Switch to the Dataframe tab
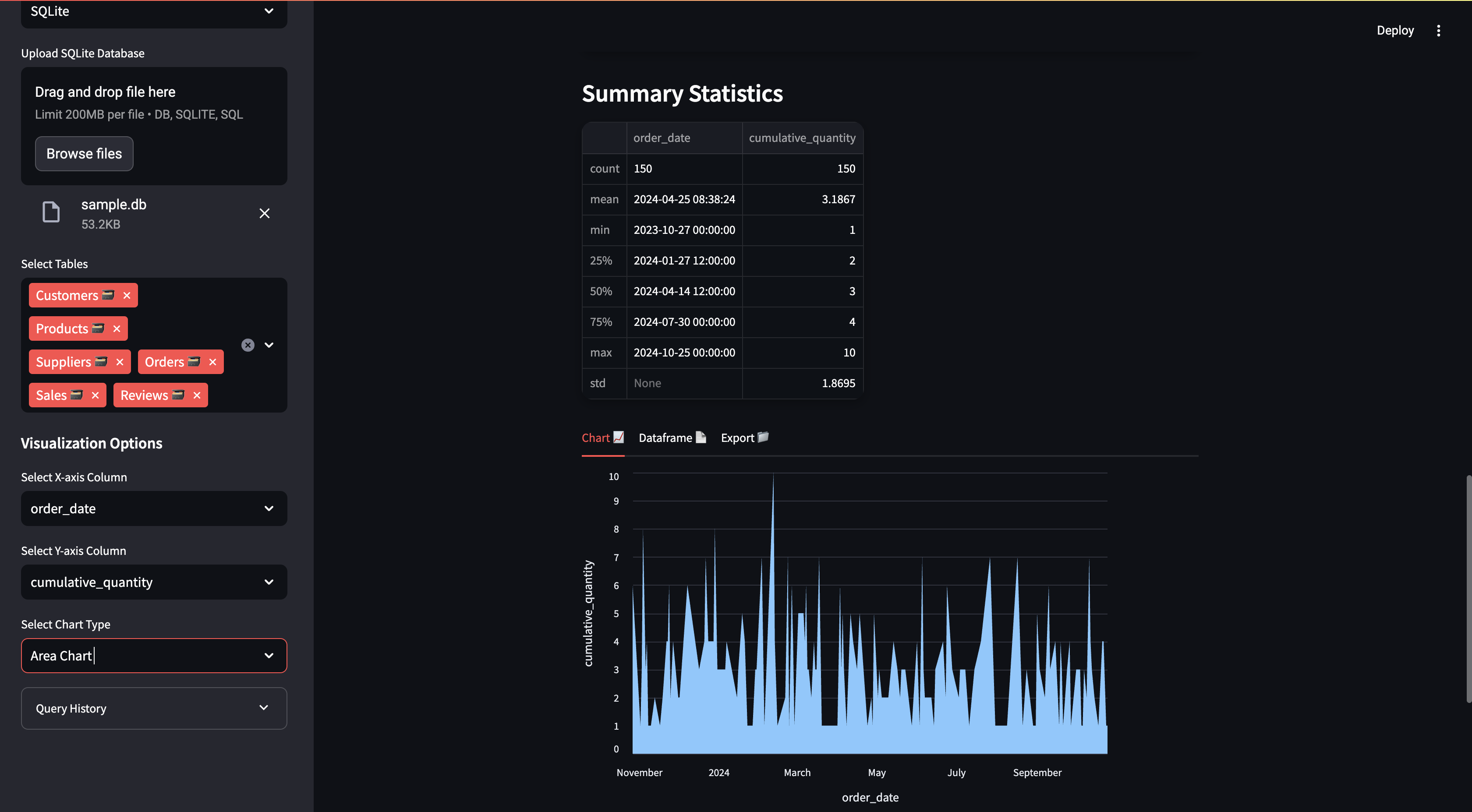 (672, 438)
